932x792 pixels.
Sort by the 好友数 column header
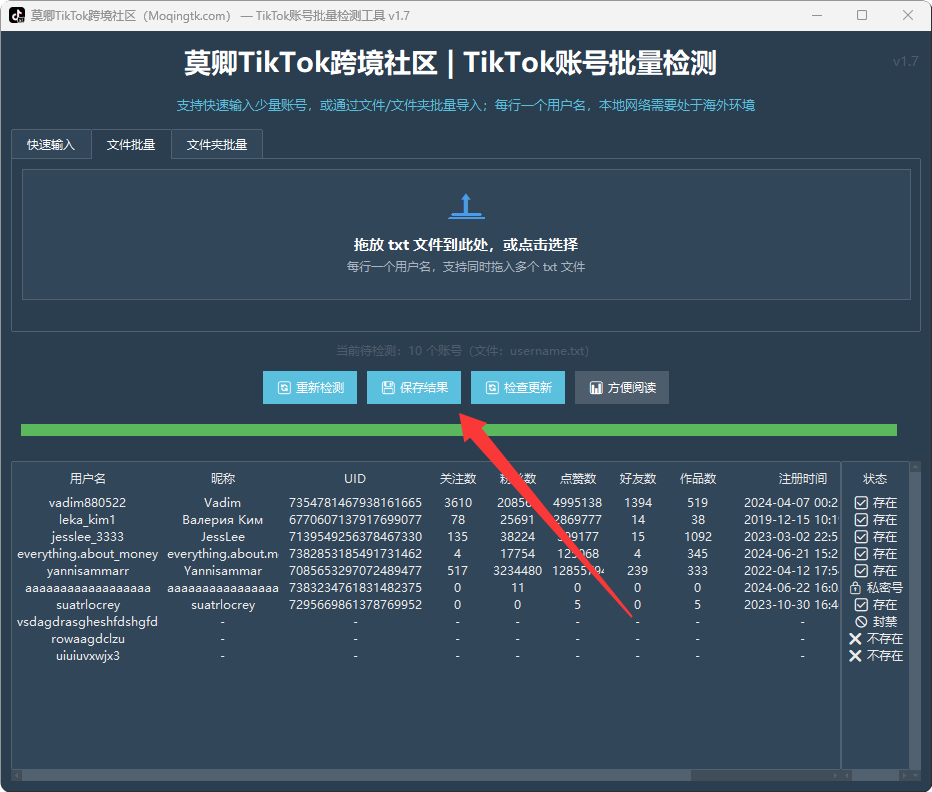tap(638, 479)
